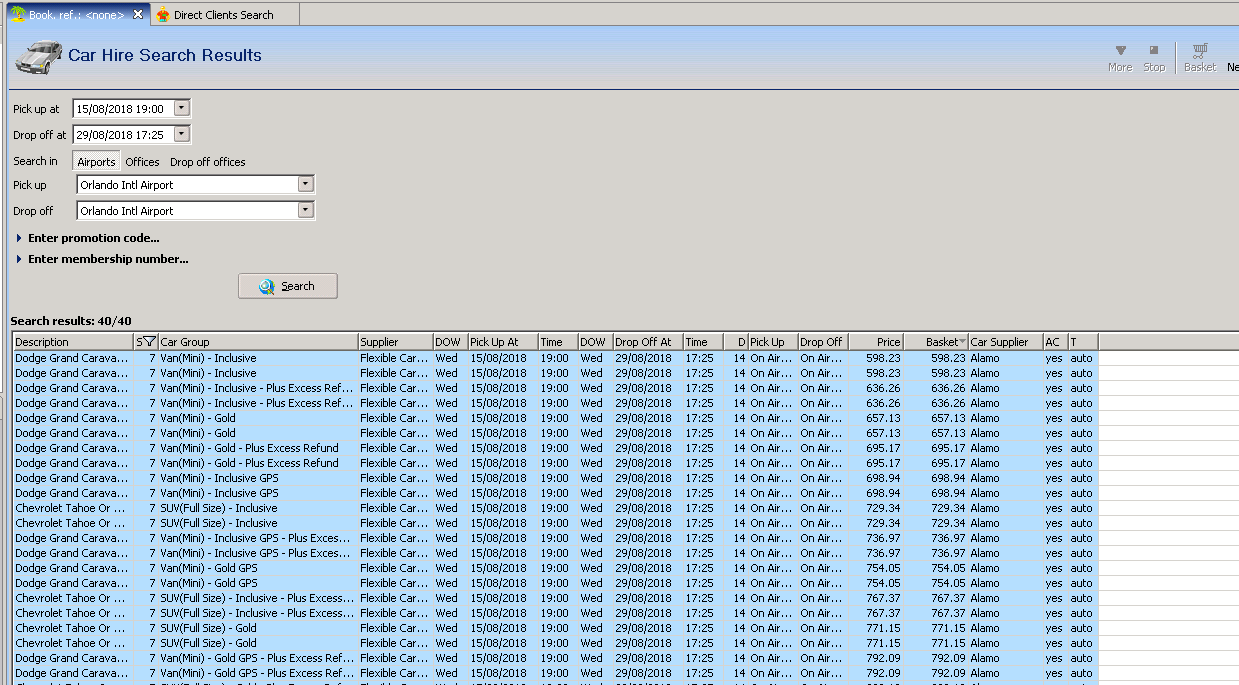Sort by the Supplier column header
The width and height of the screenshot is (1239, 685).
pos(395,342)
